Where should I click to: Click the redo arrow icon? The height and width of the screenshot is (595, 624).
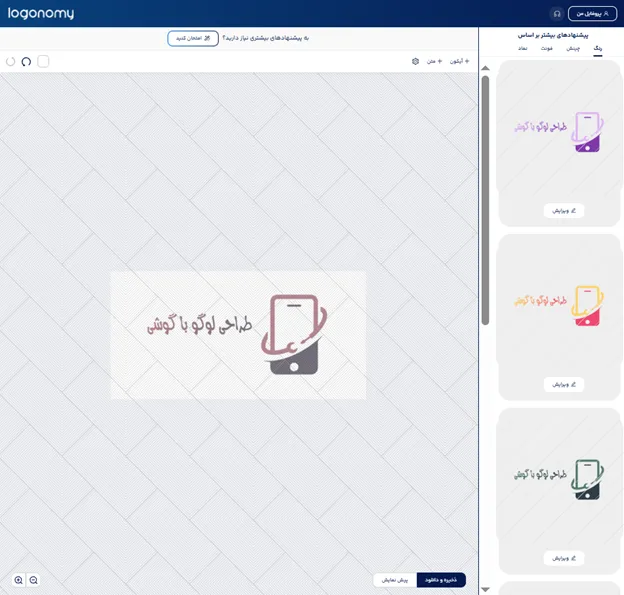pos(11,62)
